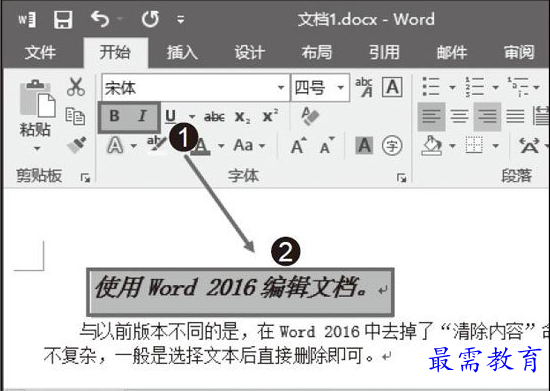Click the heading 使用 Word 2016 编辑文档

point(232,288)
